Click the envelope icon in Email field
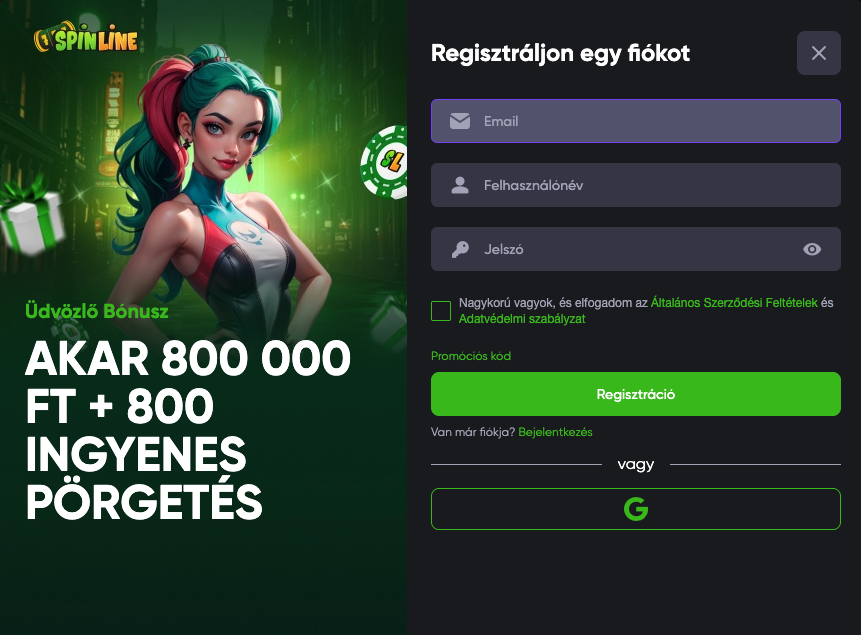 coord(460,121)
